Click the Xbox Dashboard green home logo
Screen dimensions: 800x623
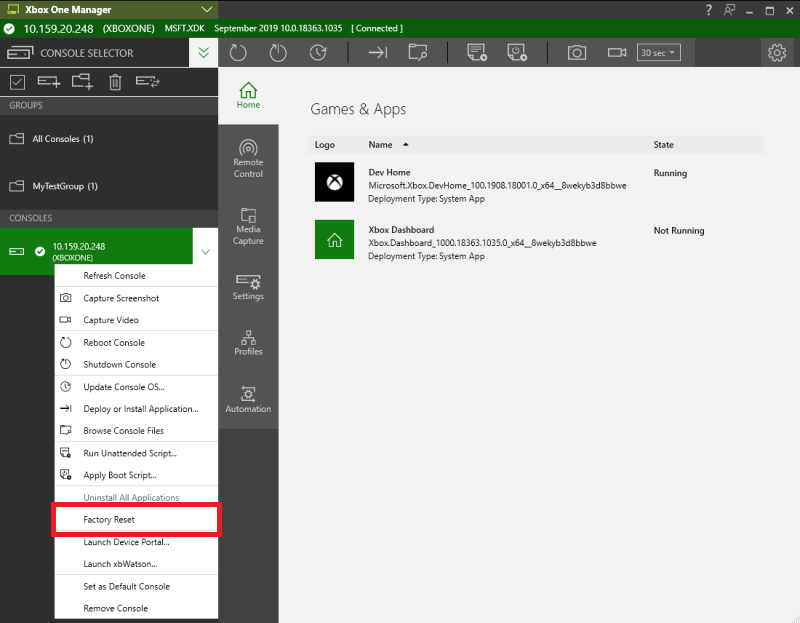coord(334,239)
